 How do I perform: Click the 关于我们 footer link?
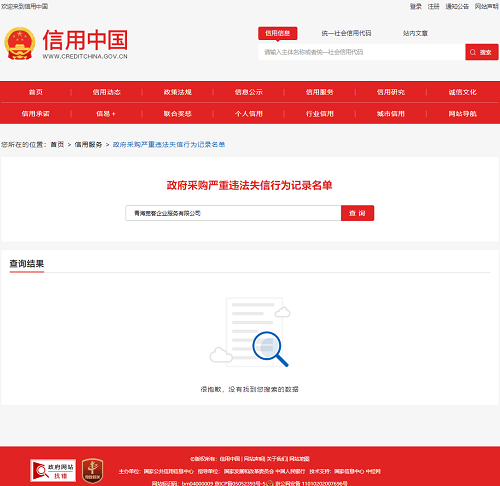[277, 459]
